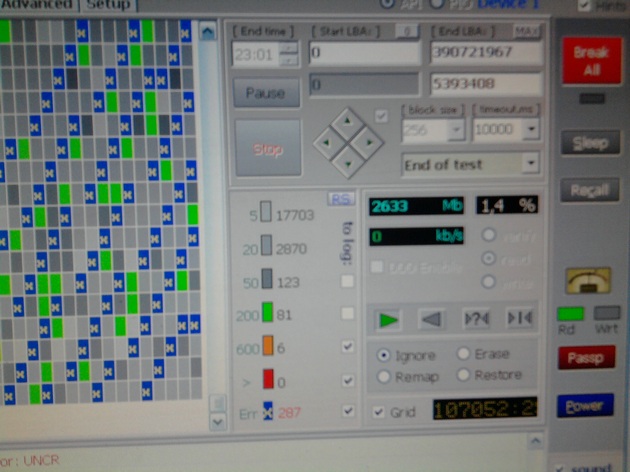The height and width of the screenshot is (472, 630).
Task: Click the rightmost playback jump button
Action: (518, 320)
